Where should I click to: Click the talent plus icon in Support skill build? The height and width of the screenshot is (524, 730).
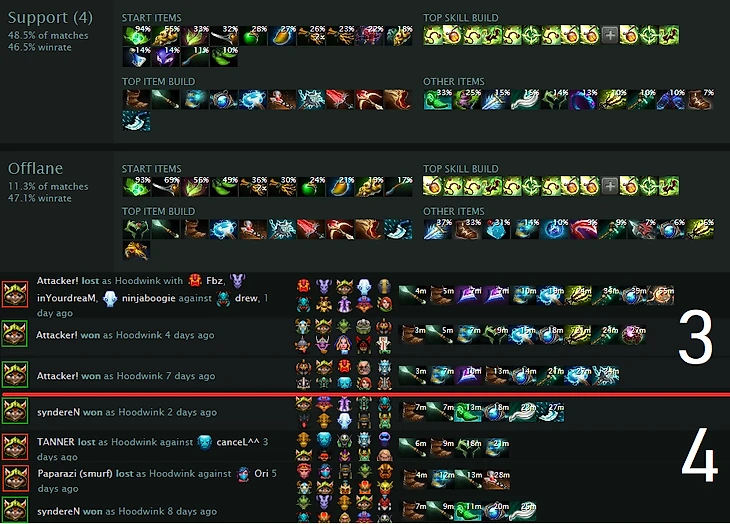[x=609, y=35]
